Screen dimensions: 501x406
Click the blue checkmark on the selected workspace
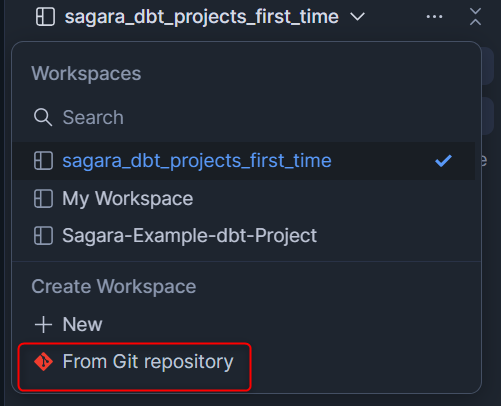[x=443, y=161]
